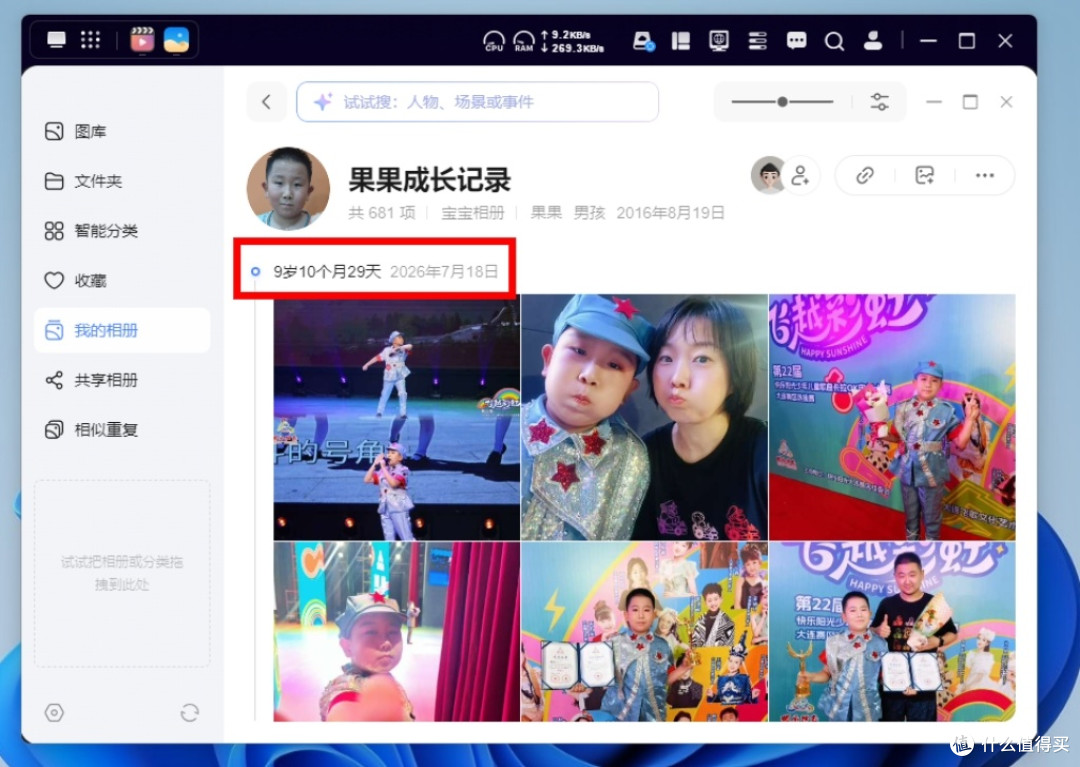Open the storage drive status icon

pos(643,41)
